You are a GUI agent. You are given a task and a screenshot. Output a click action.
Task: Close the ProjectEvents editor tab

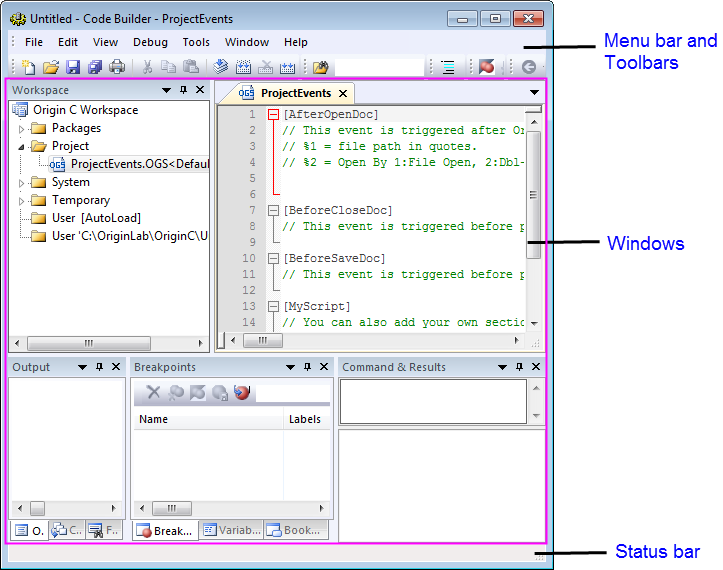[343, 94]
